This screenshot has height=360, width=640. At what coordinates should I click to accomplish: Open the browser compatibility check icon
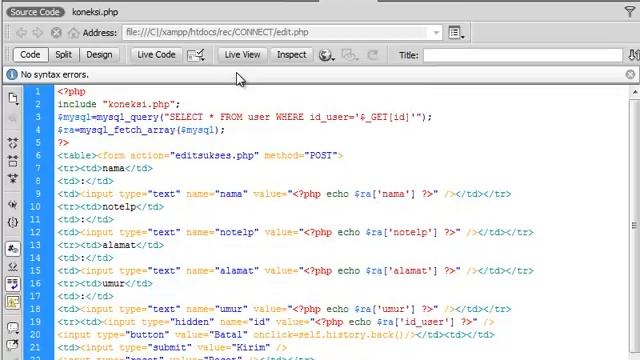[x=196, y=55]
